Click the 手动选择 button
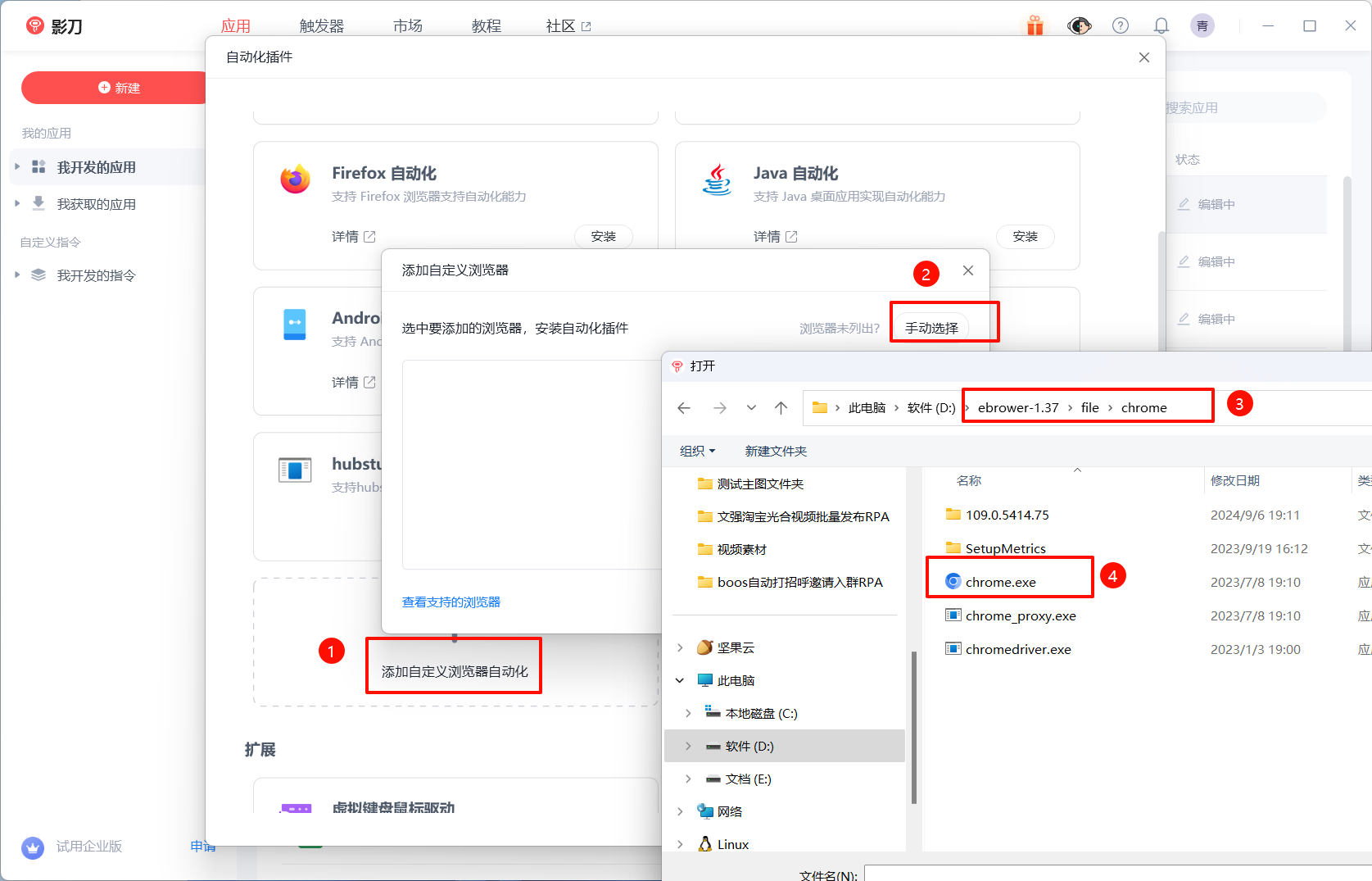1372x881 pixels. [931, 328]
